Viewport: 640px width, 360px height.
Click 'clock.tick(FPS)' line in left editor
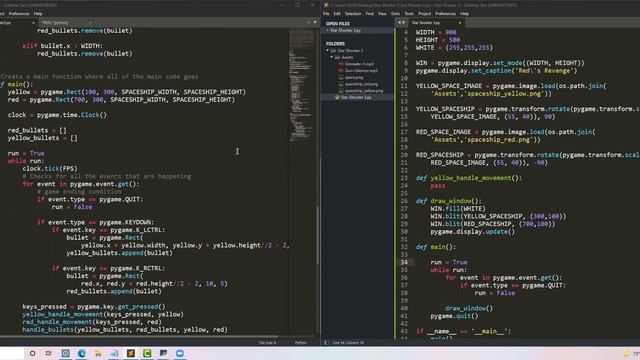pyautogui.click(x=50, y=169)
